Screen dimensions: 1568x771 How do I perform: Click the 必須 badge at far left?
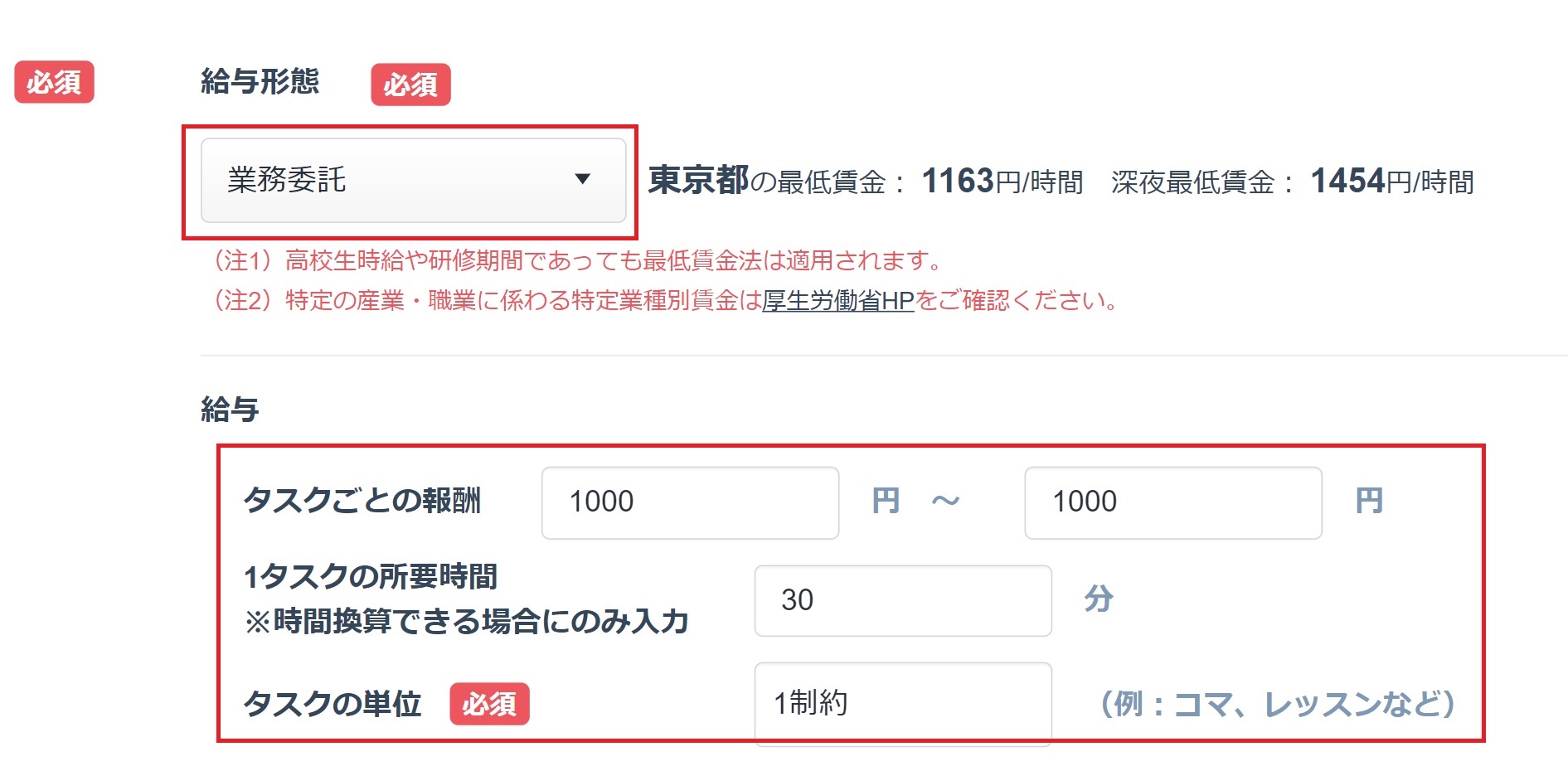[54, 82]
